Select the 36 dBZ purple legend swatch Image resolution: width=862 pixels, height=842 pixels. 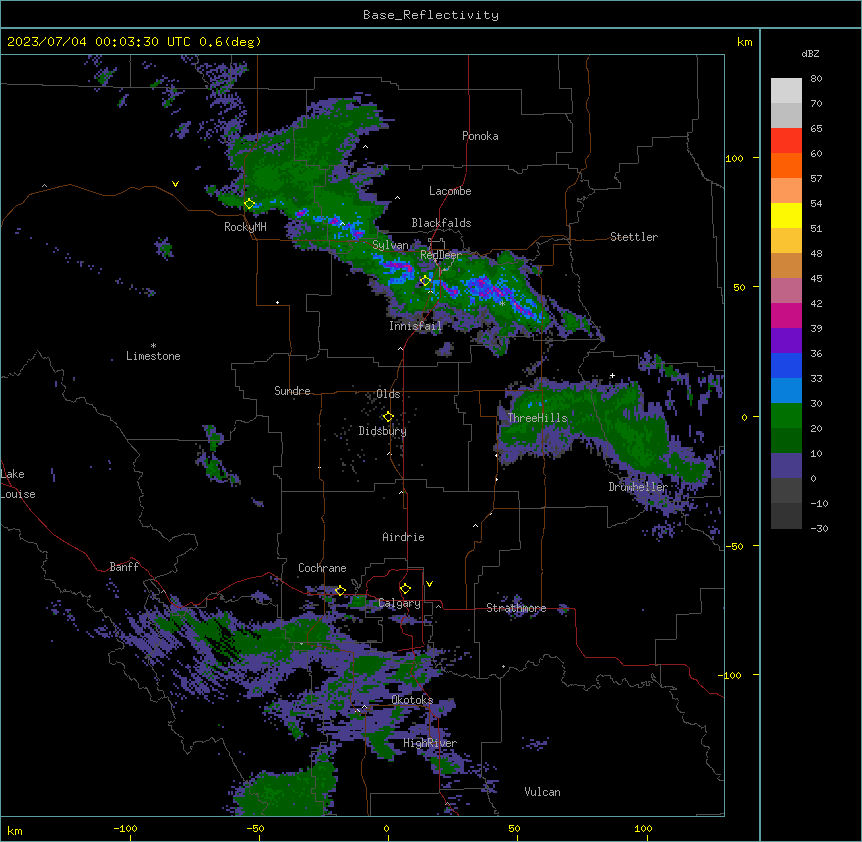coord(786,341)
